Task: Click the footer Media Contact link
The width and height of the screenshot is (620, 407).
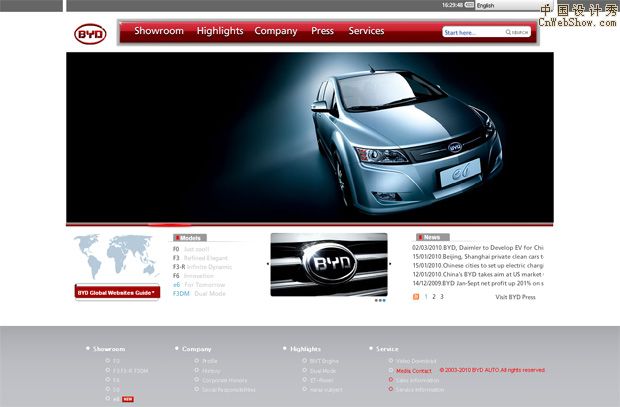Action: (x=414, y=371)
